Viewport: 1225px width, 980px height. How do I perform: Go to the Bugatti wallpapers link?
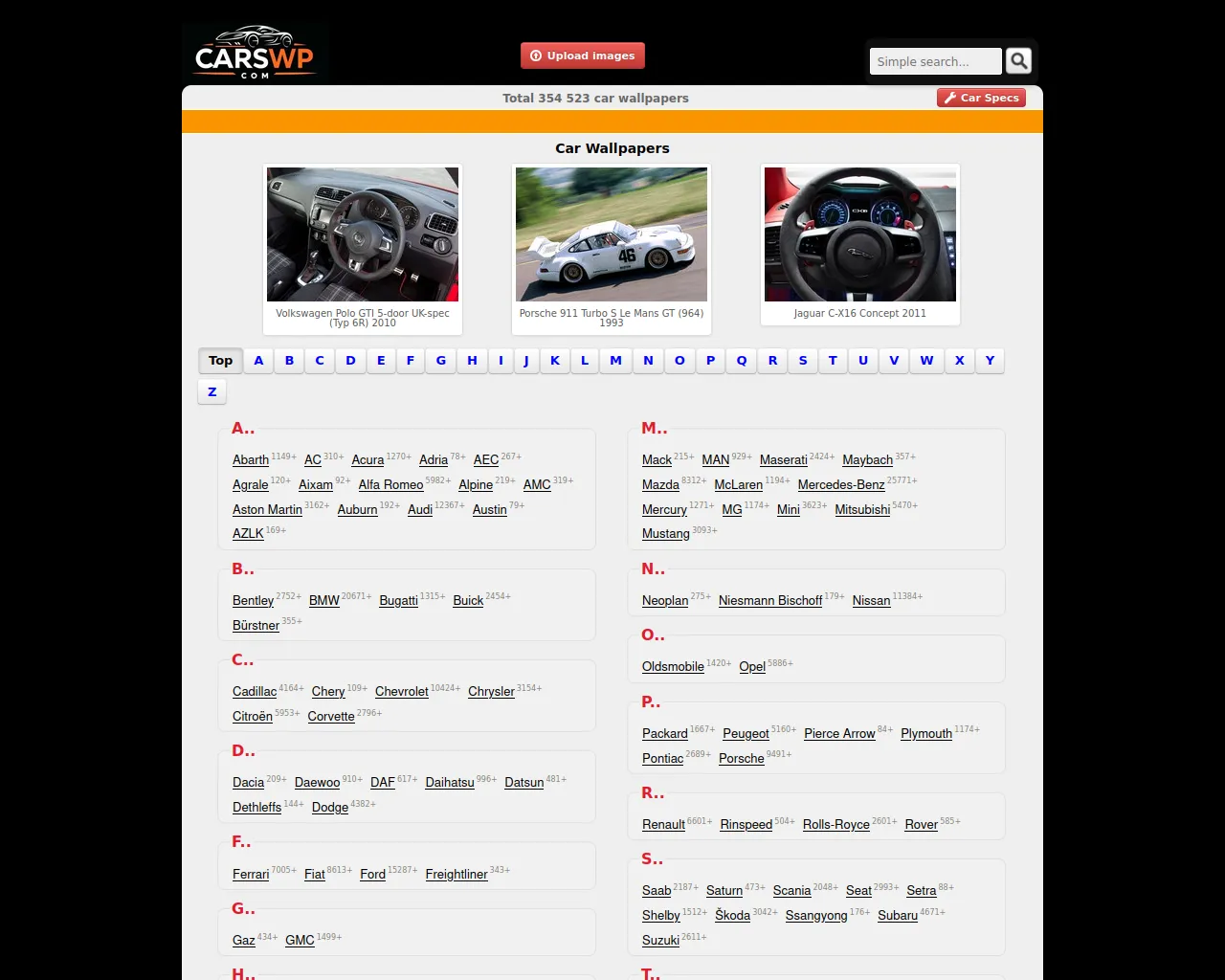[x=398, y=601]
